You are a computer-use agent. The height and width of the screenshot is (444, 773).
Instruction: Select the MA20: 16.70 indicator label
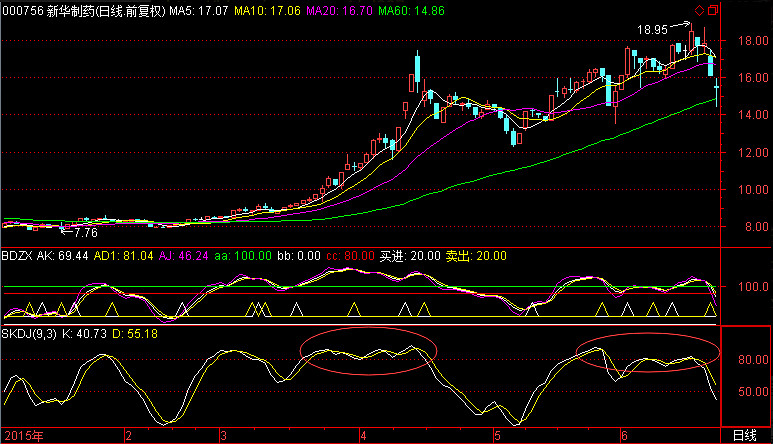339,11
